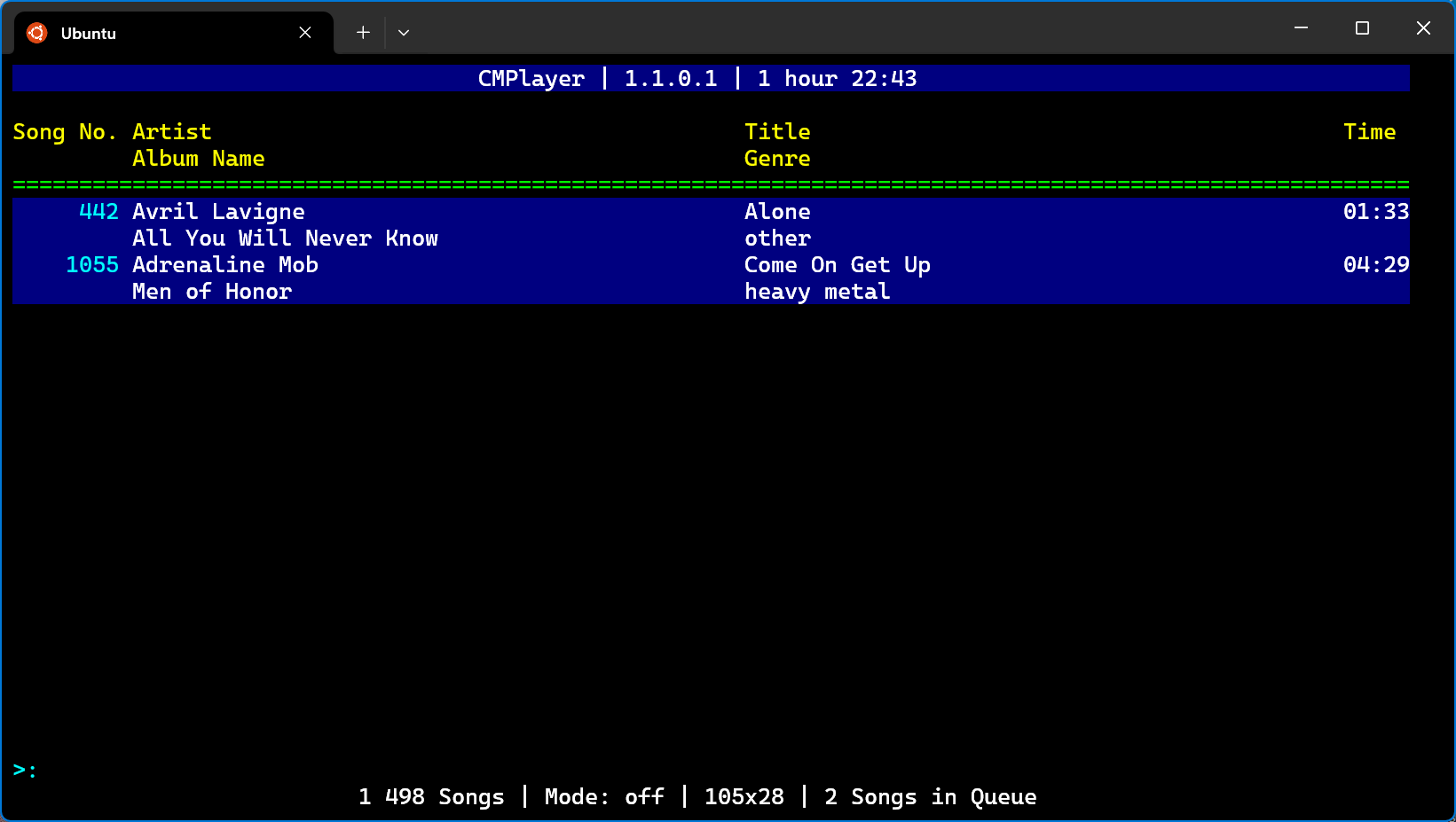Select the Ubuntu terminal tab
Image resolution: width=1456 pixels, height=822 pixels.
[174, 33]
